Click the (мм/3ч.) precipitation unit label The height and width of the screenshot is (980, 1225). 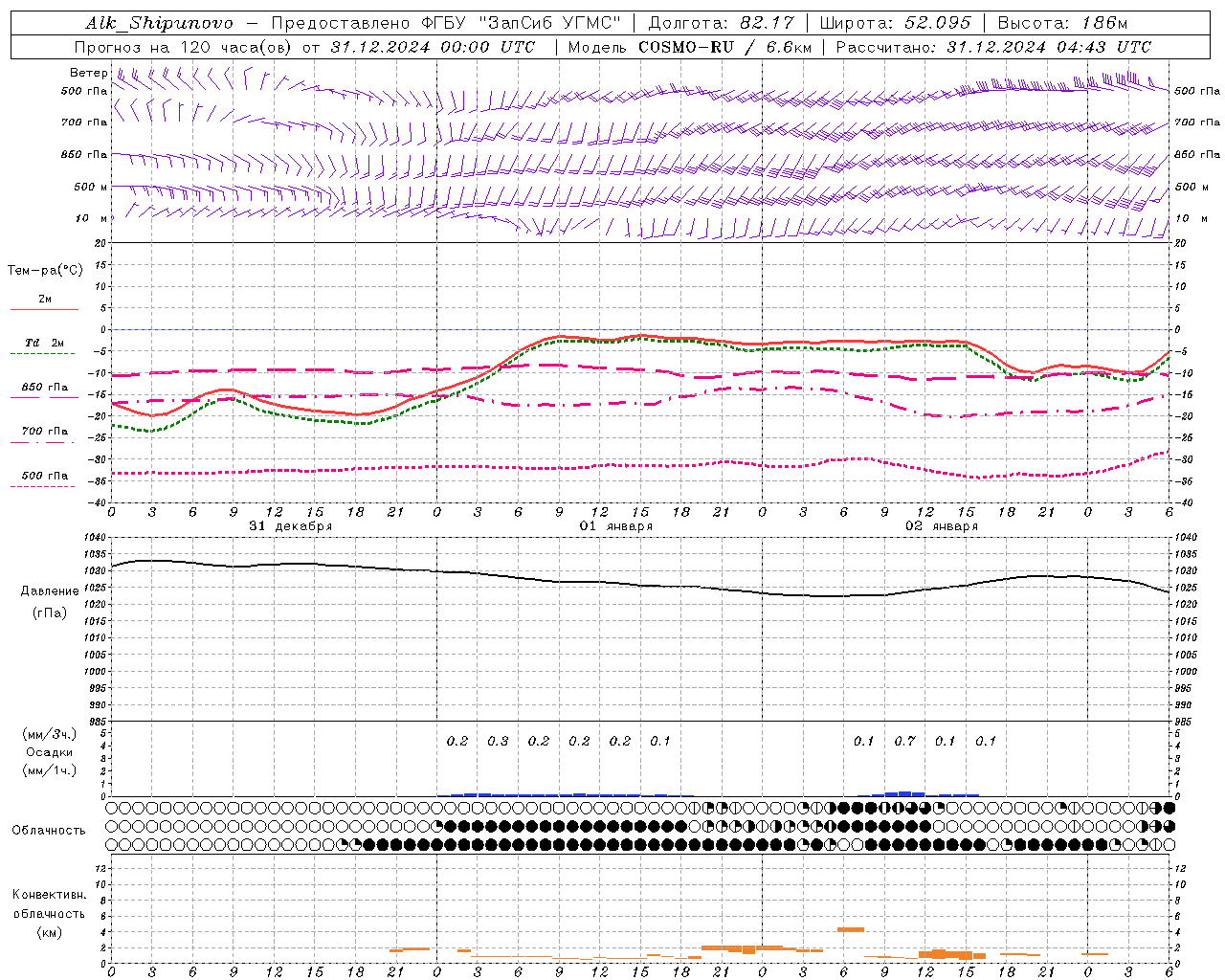pos(49,735)
